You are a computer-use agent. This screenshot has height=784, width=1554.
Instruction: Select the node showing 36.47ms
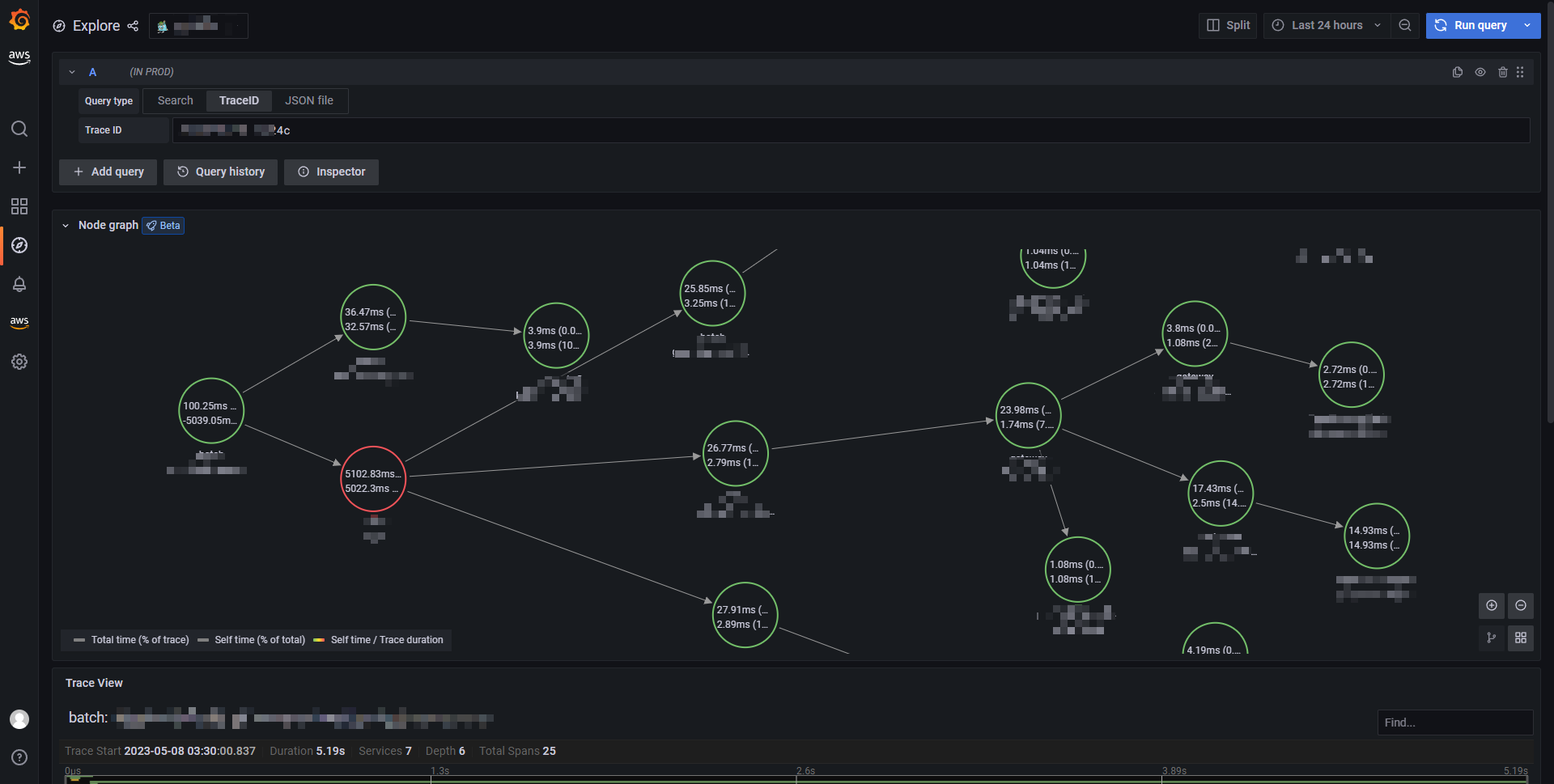pos(373,317)
